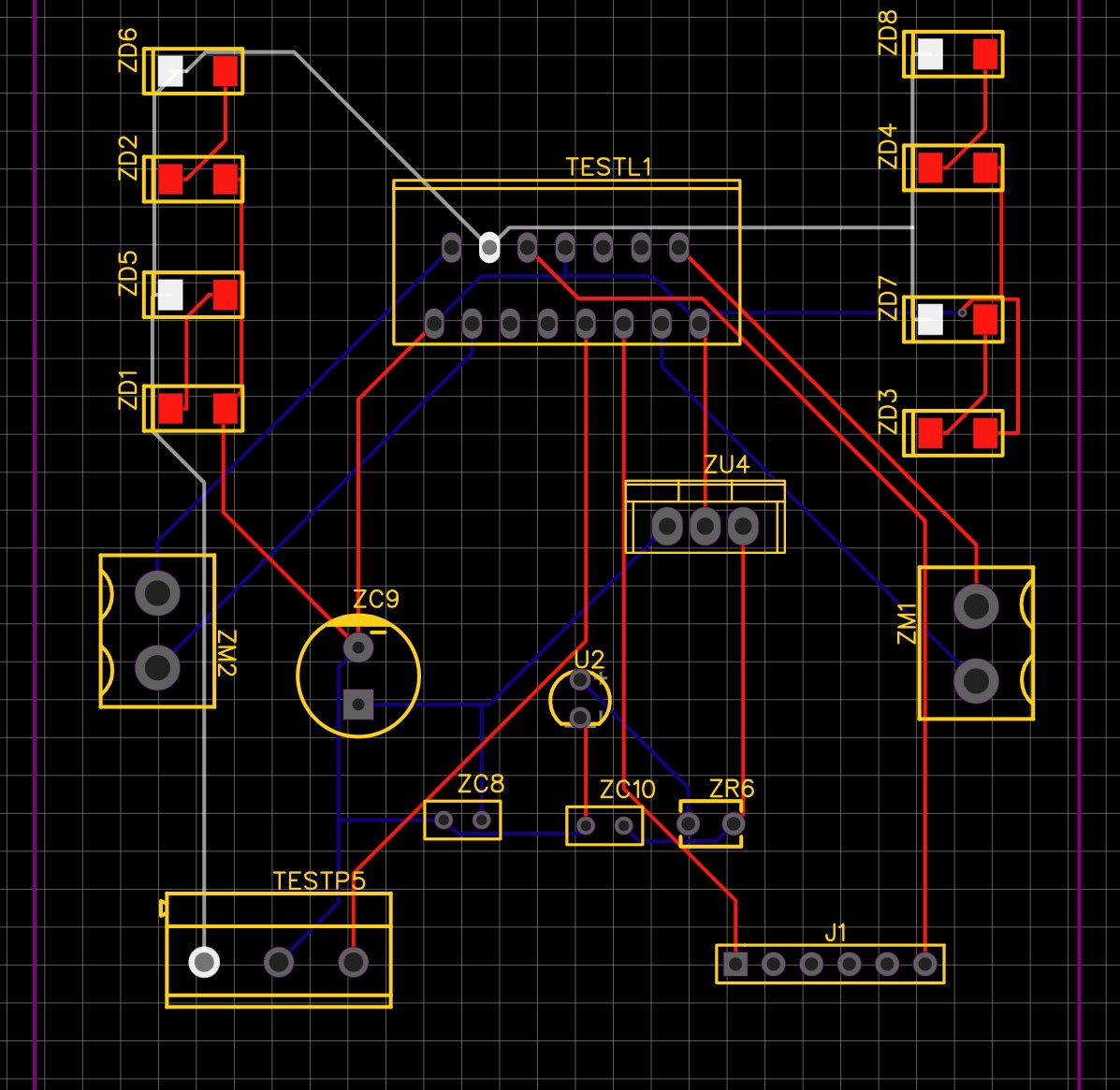Select the left pad of ZC8

pyautogui.click(x=444, y=820)
